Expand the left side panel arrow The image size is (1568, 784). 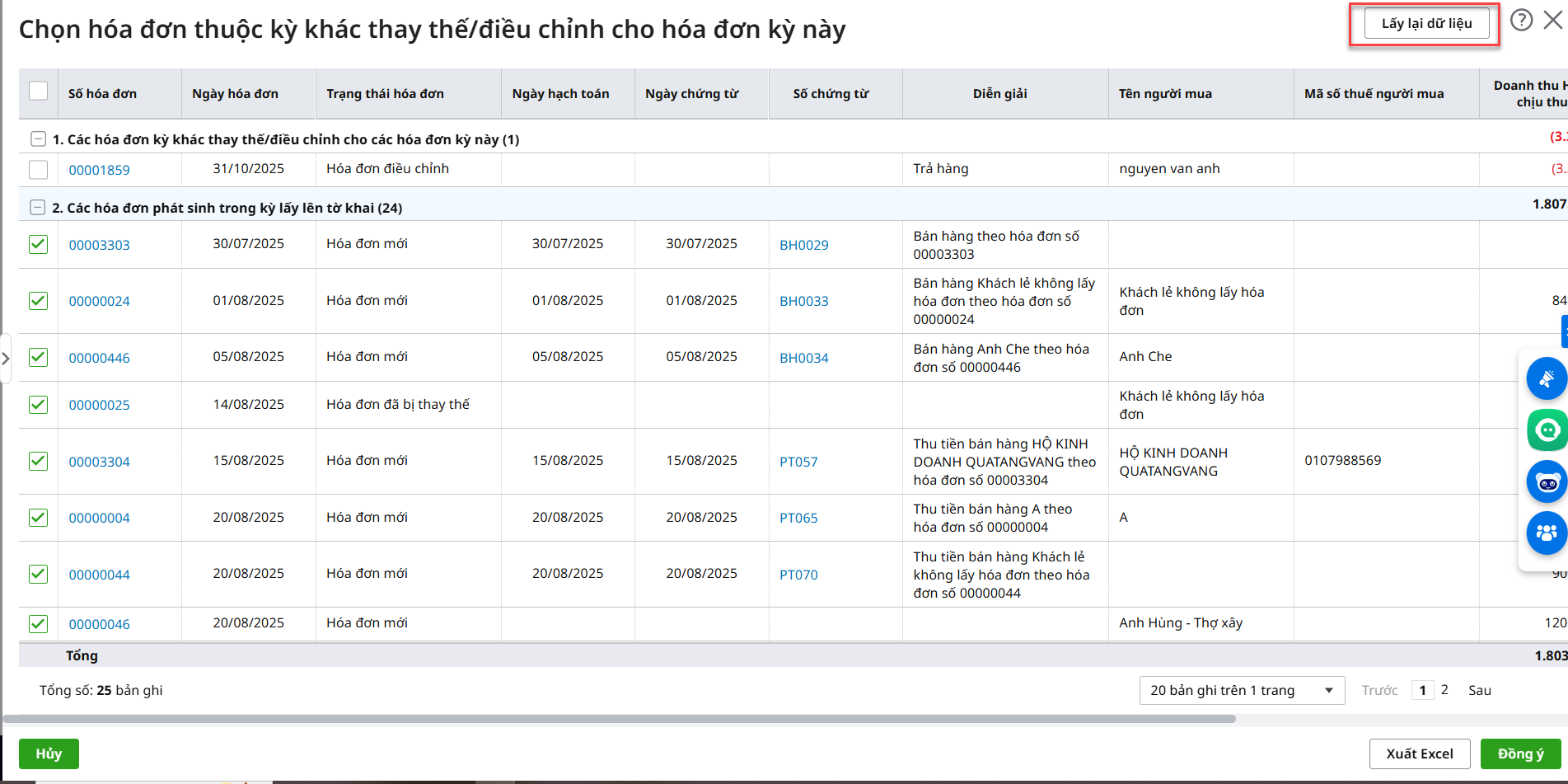(x=6, y=359)
